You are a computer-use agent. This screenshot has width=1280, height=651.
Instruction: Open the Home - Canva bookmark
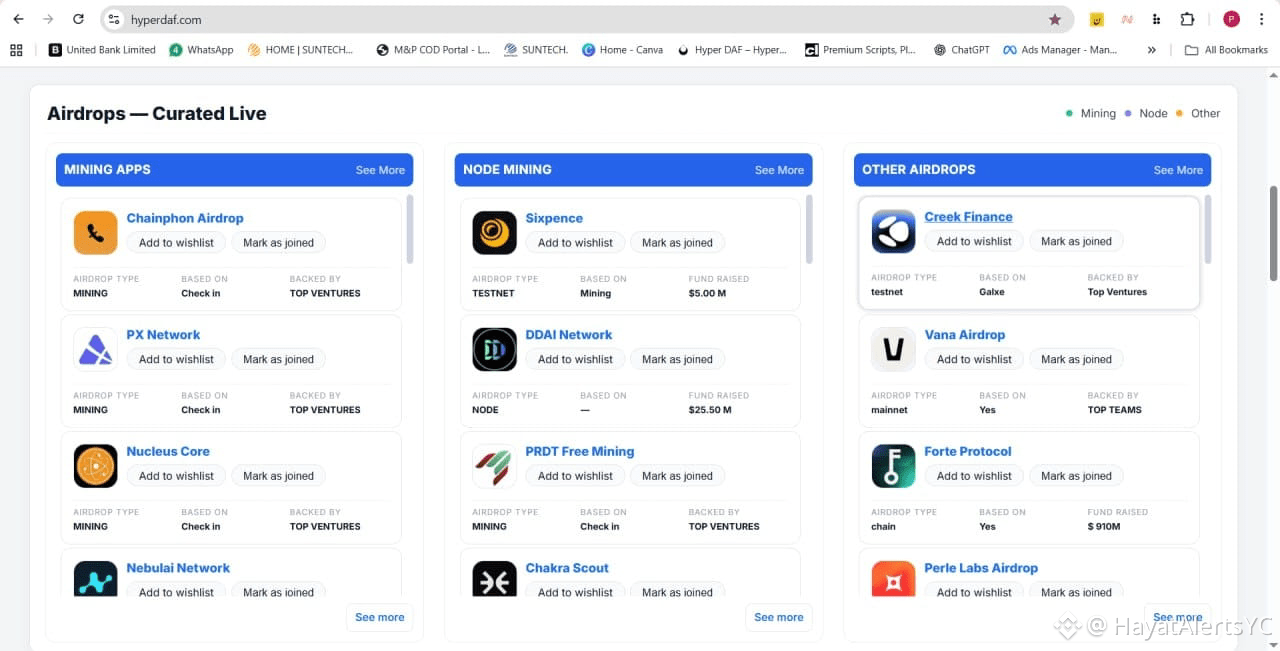tap(622, 49)
